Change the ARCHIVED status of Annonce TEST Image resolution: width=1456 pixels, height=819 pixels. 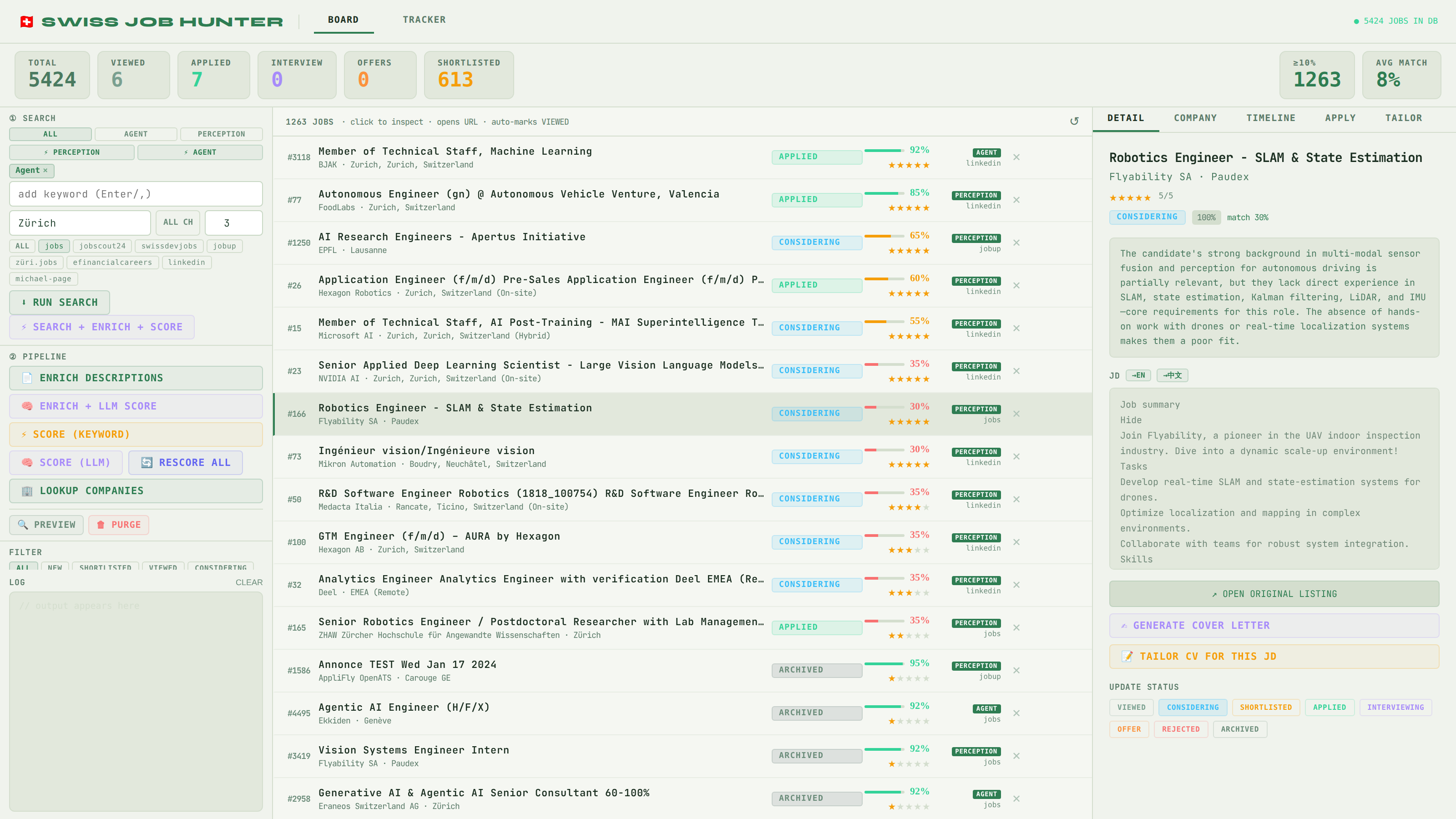[817, 670]
